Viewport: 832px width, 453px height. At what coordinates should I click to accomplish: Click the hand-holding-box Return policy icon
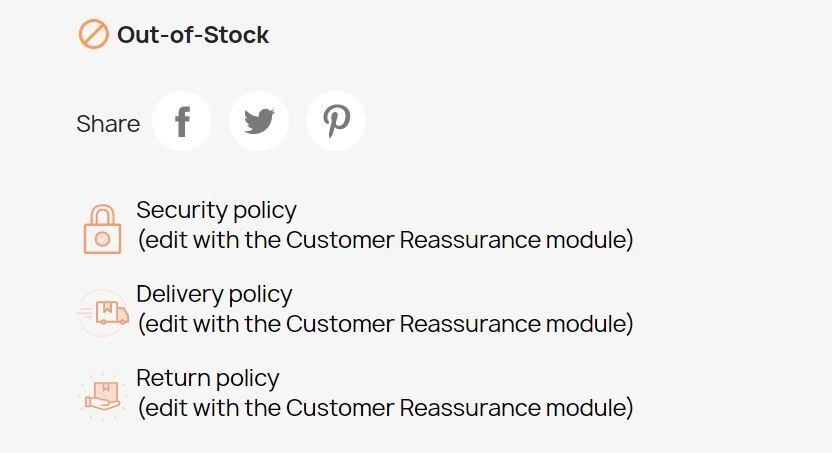(x=102, y=397)
